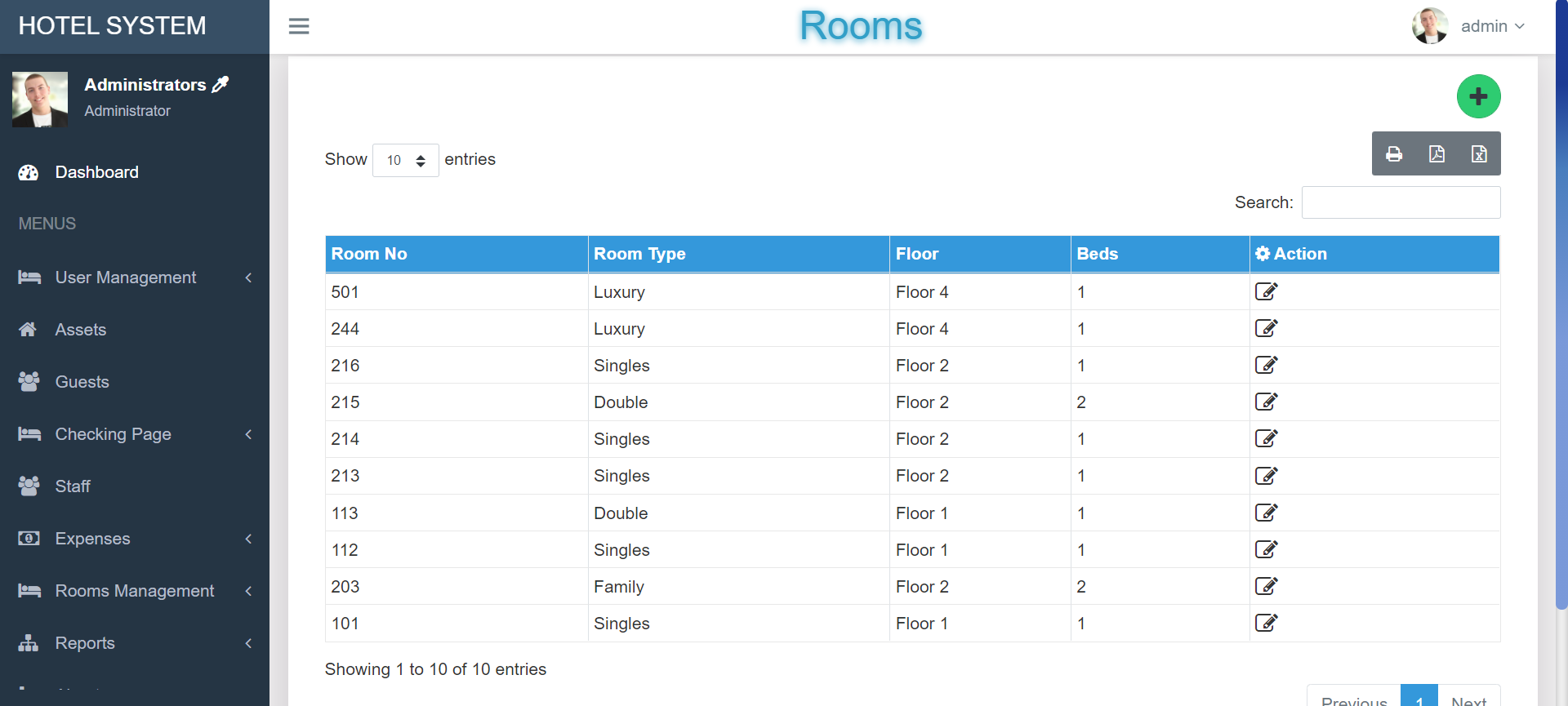Open the Dashboard page

96,172
